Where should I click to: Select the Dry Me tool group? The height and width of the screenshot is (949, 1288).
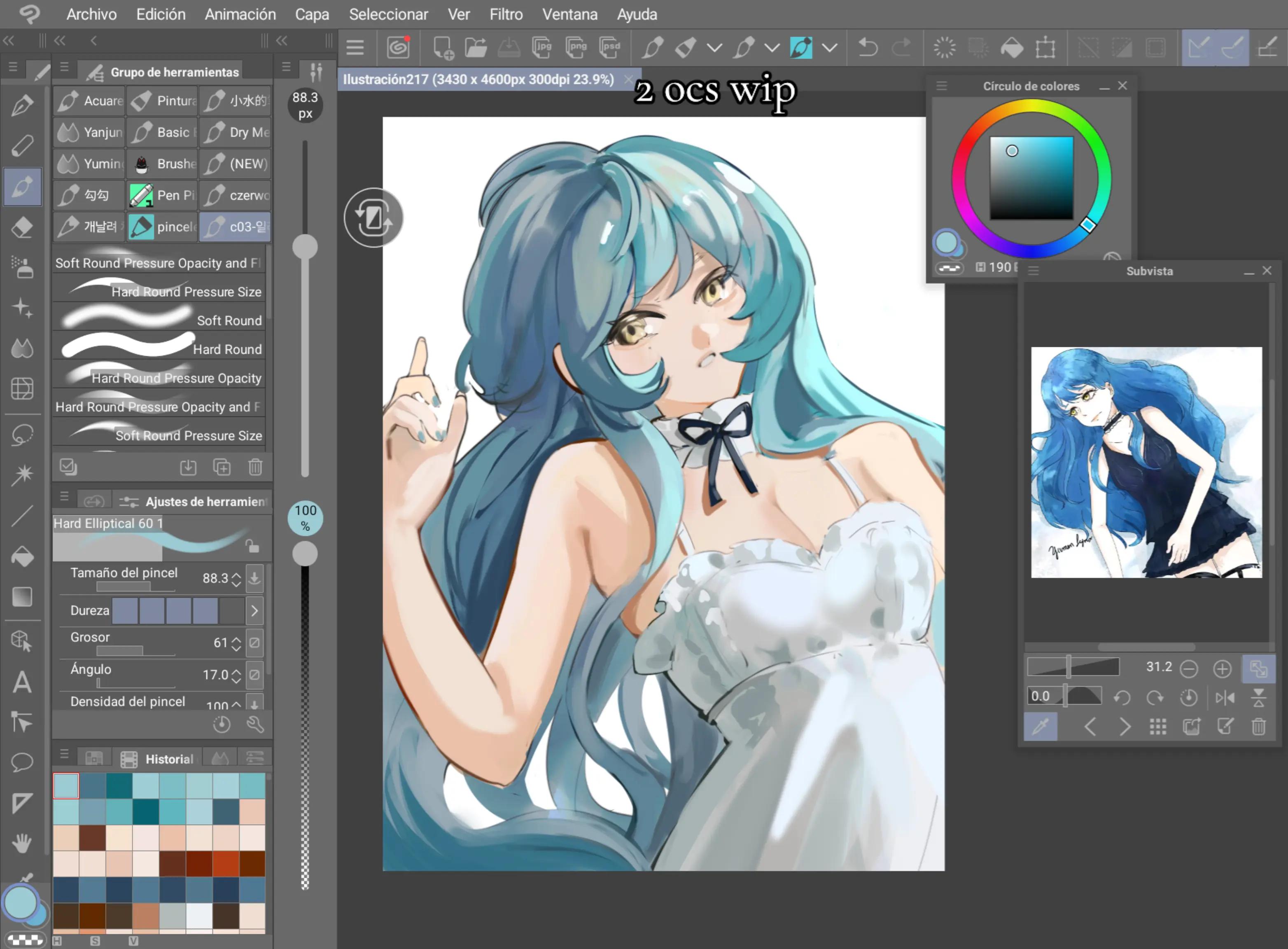(x=236, y=132)
